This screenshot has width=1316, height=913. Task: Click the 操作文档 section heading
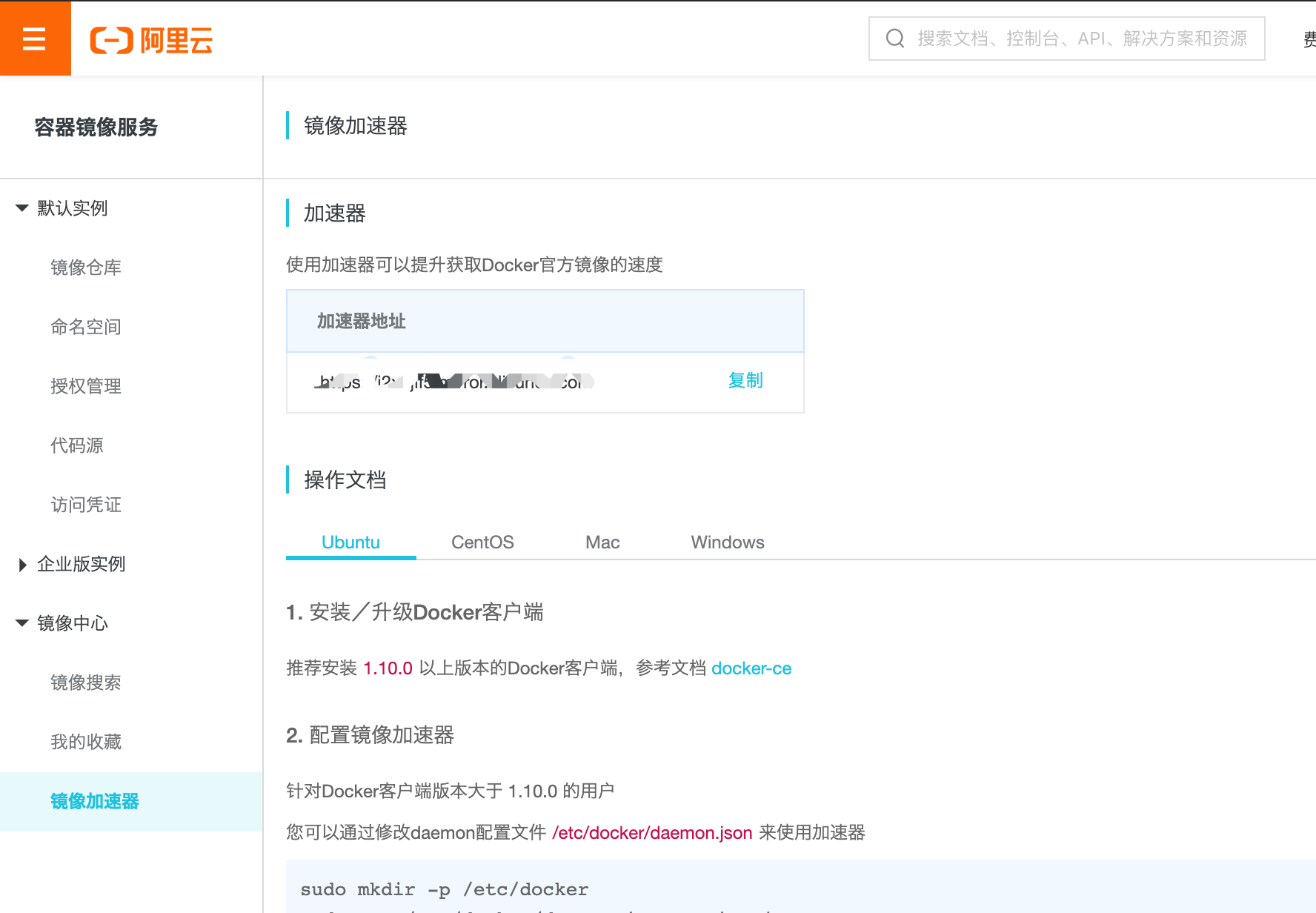(345, 480)
